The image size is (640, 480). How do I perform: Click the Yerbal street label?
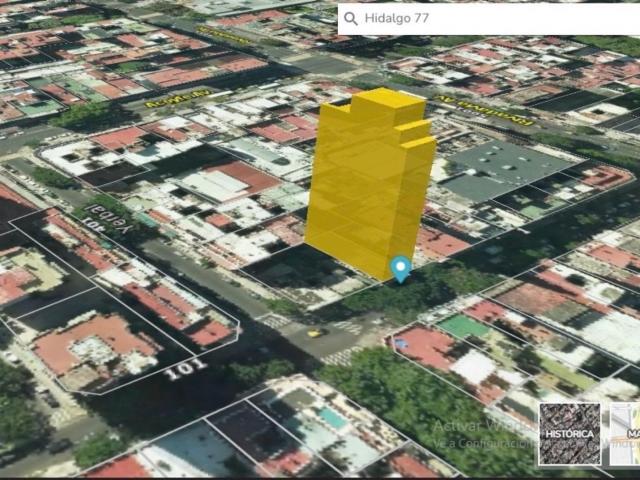tap(107, 223)
